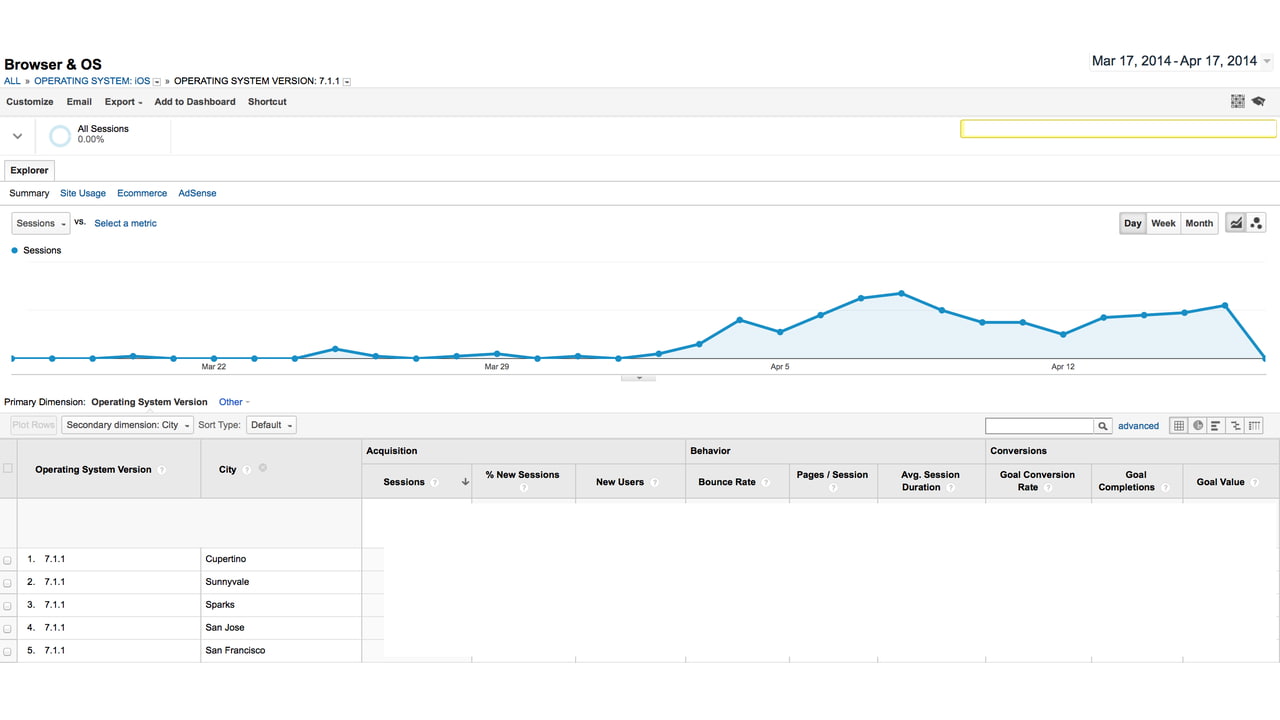Expand the segments chevron beside All Sessions

17,136
